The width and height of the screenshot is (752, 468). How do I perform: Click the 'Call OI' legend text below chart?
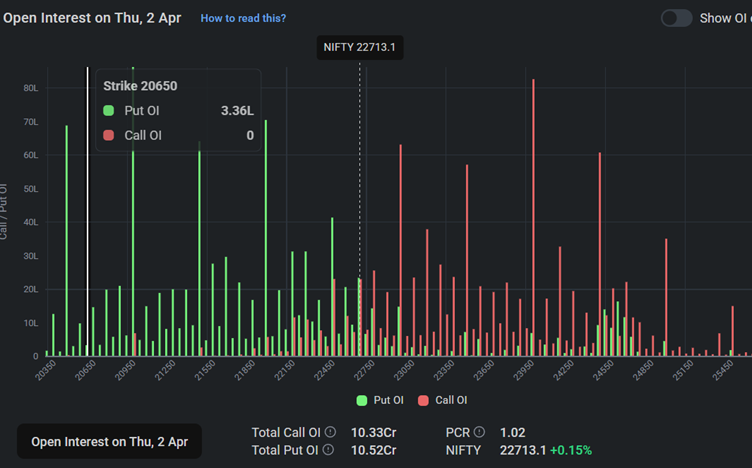(x=450, y=400)
